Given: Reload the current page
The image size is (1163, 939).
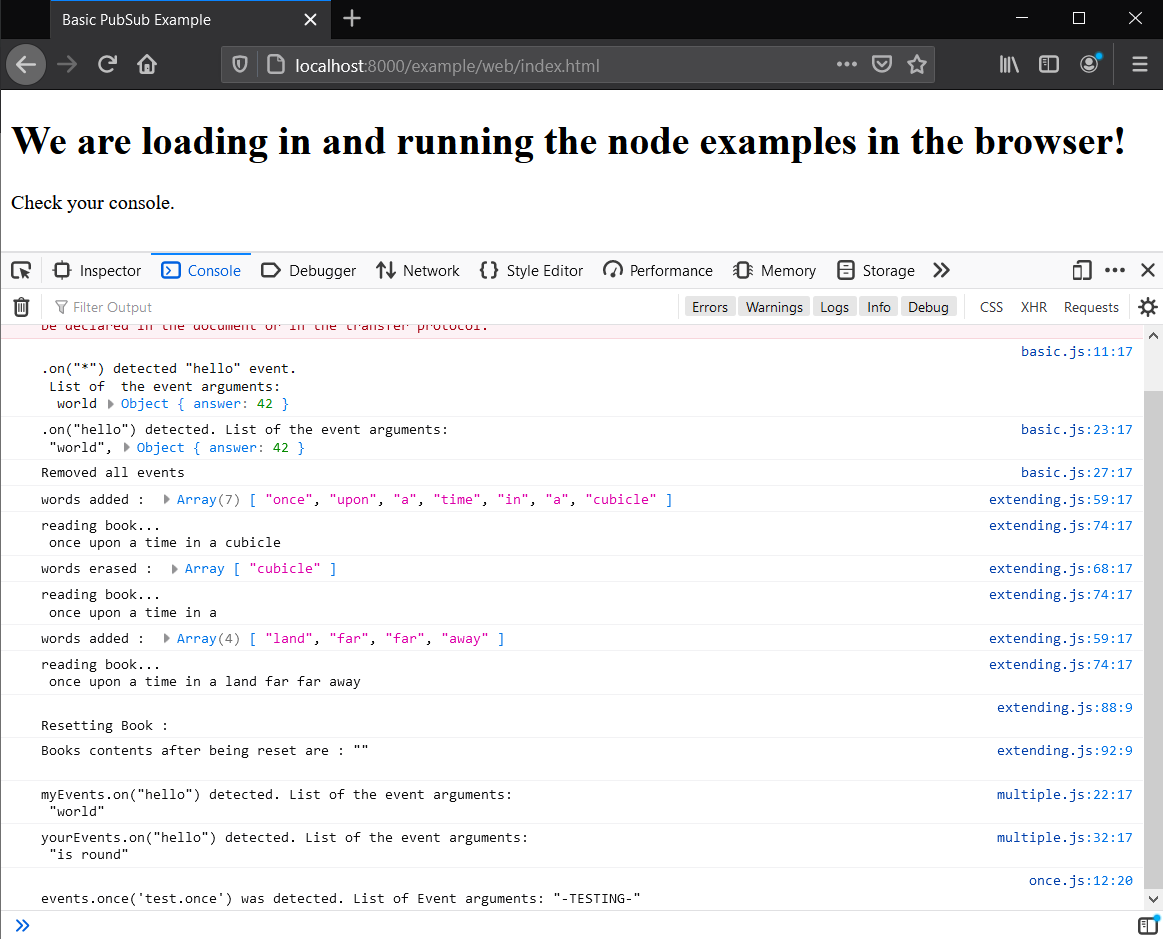Looking at the screenshot, I should 107,65.
